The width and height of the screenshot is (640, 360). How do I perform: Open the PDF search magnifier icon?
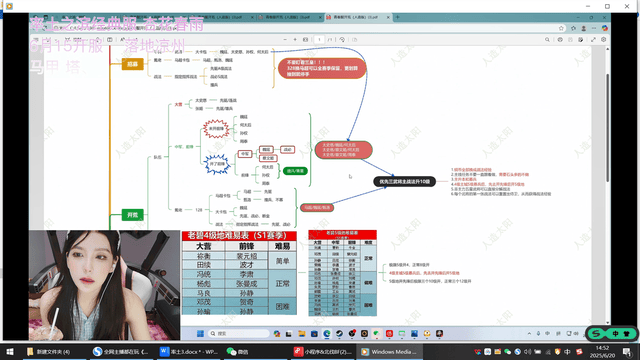click(547, 40)
